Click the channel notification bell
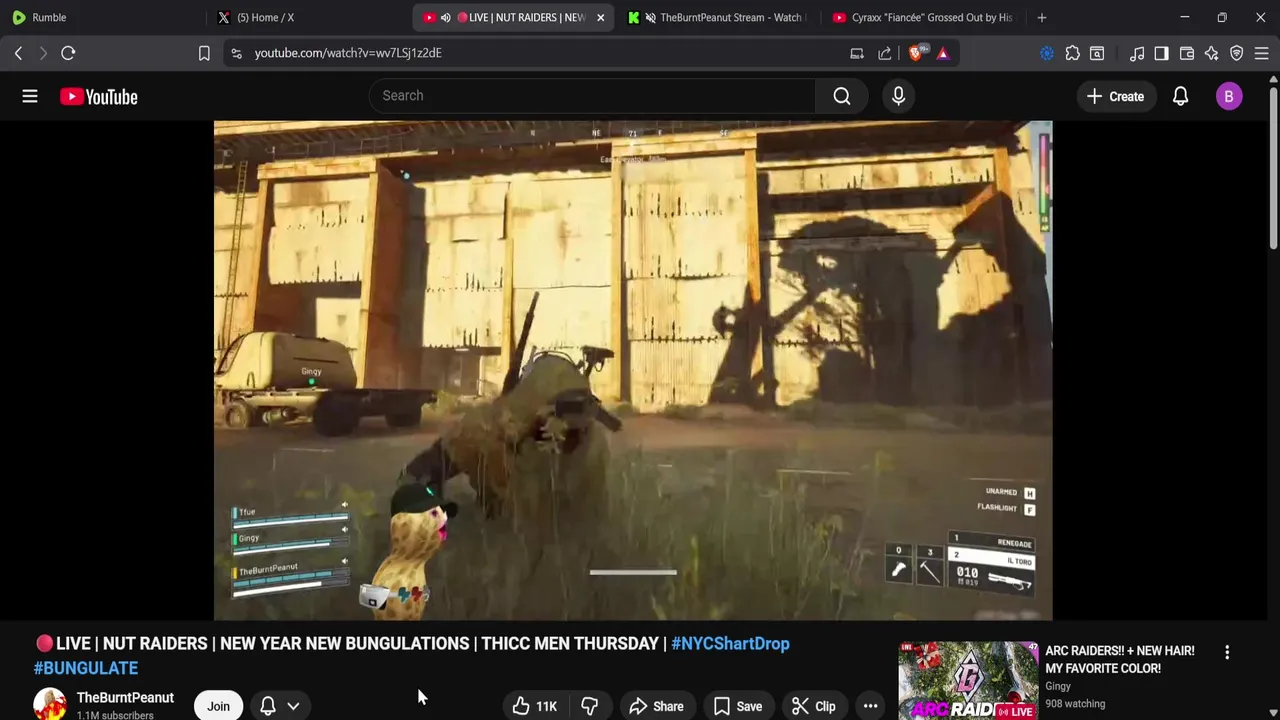1280x720 pixels. coord(268,706)
